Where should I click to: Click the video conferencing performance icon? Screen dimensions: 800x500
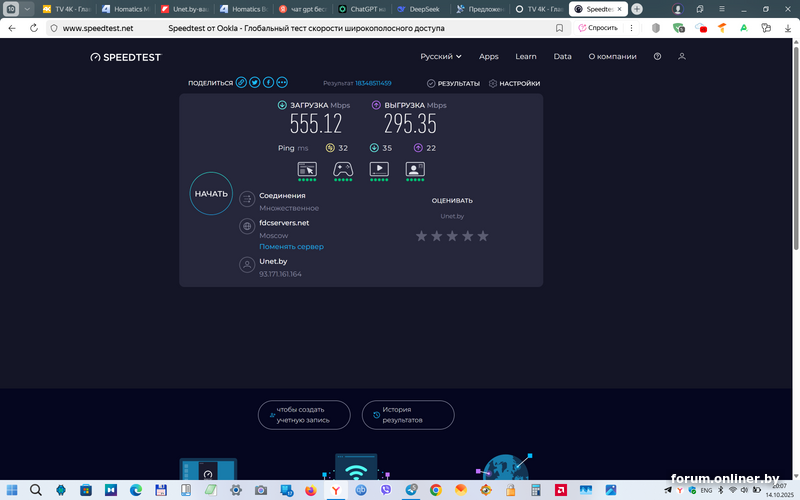415,169
